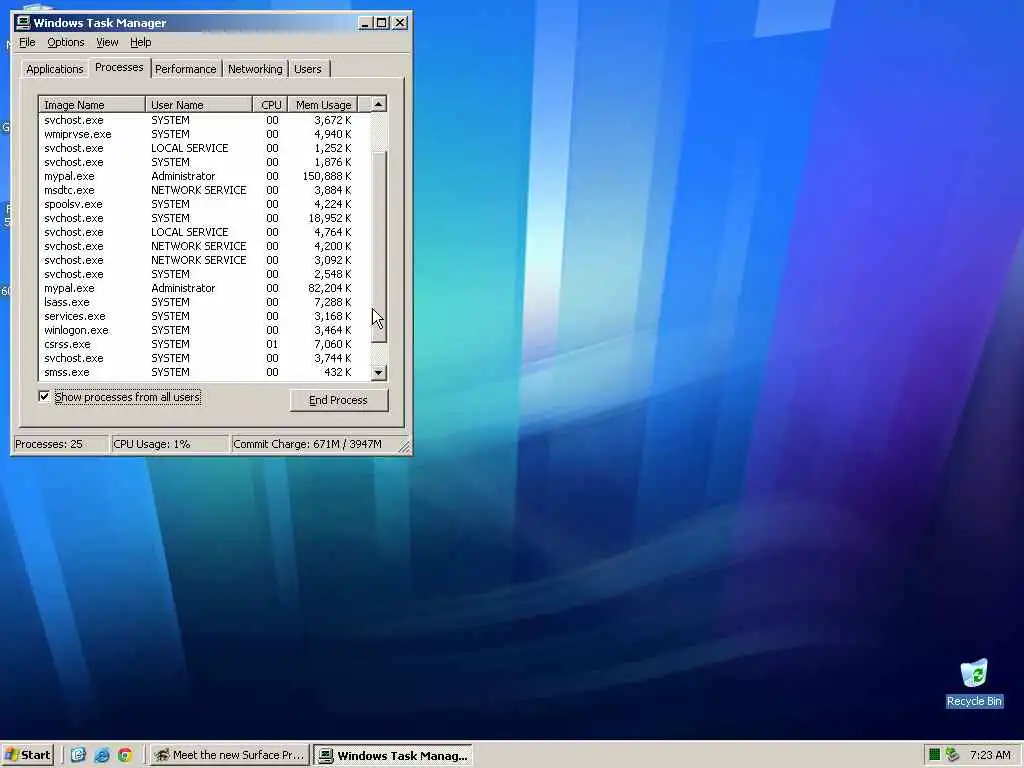1024x768 pixels.
Task: Maximize the Task Manager window
Action: coord(382,23)
